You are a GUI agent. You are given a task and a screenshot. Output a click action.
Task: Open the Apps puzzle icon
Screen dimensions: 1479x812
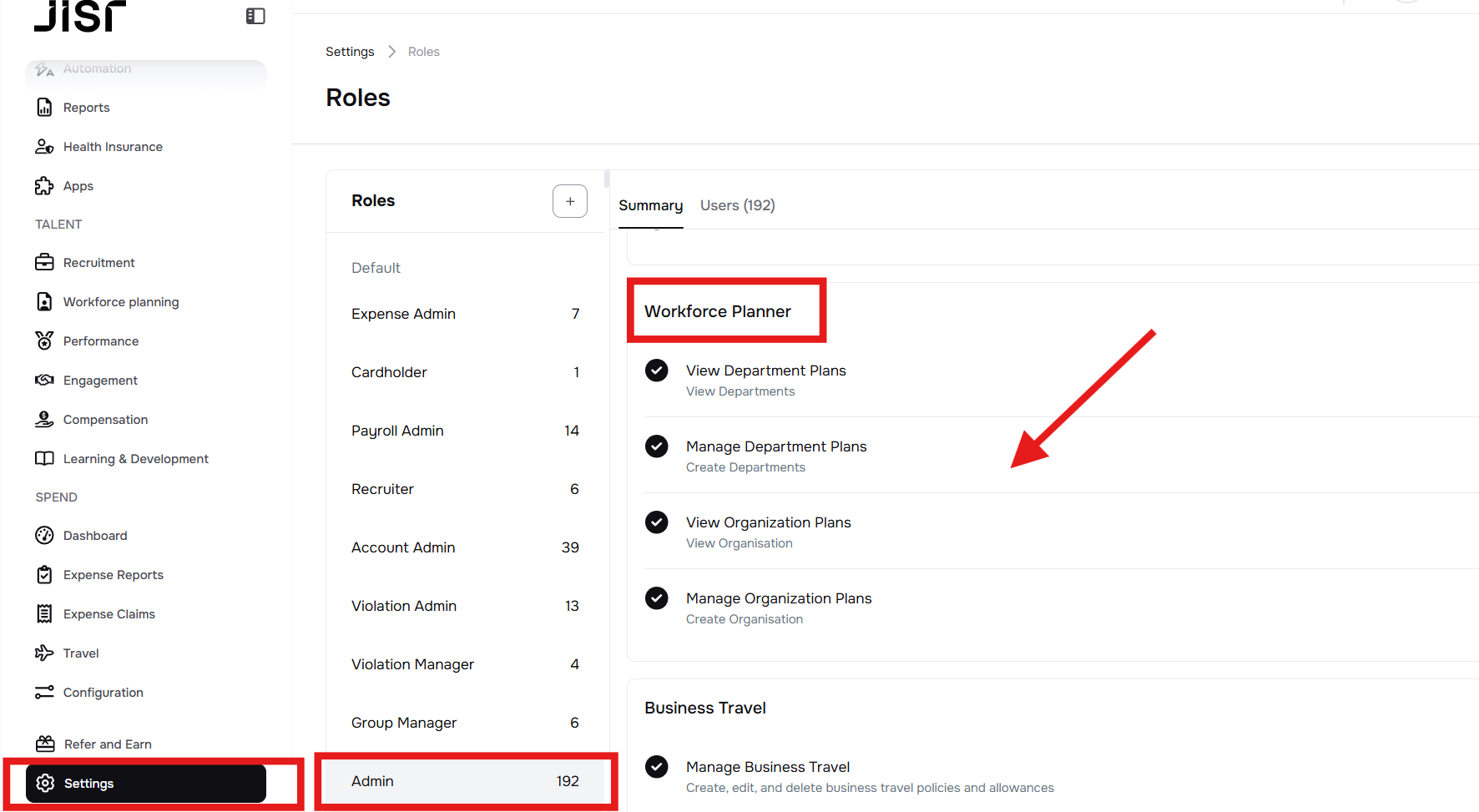point(44,186)
